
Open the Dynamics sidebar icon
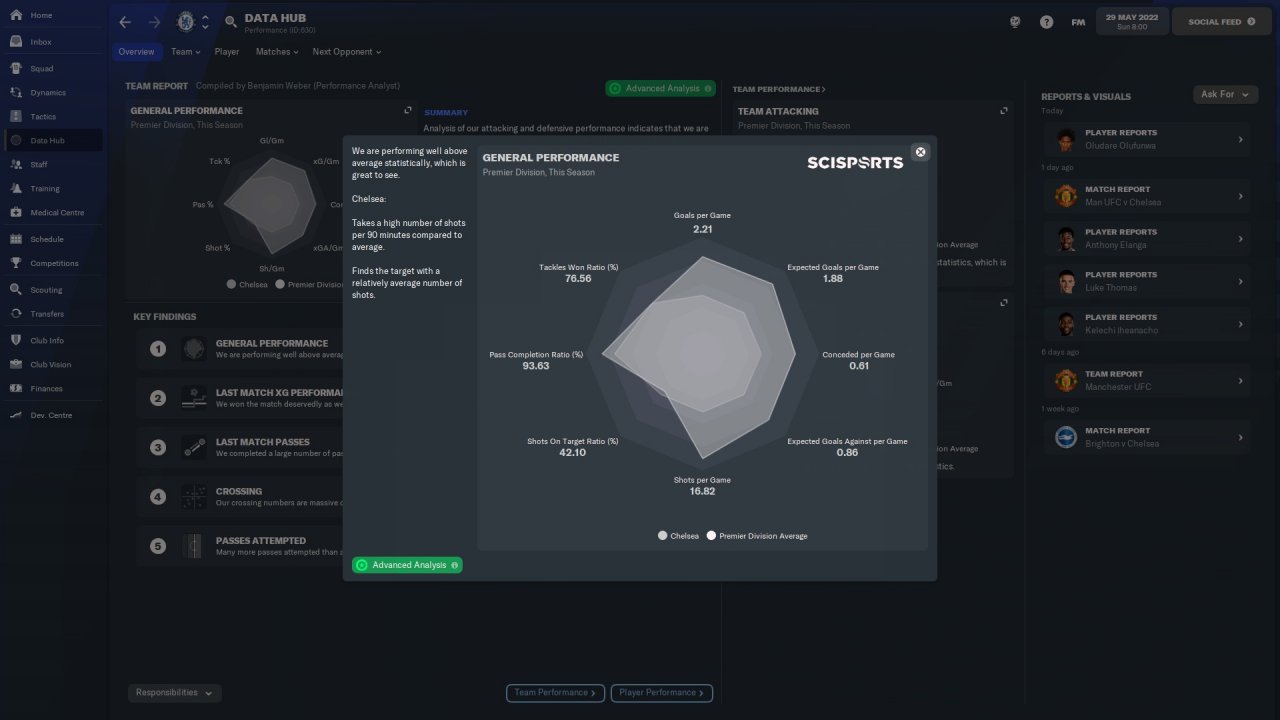tap(16, 92)
